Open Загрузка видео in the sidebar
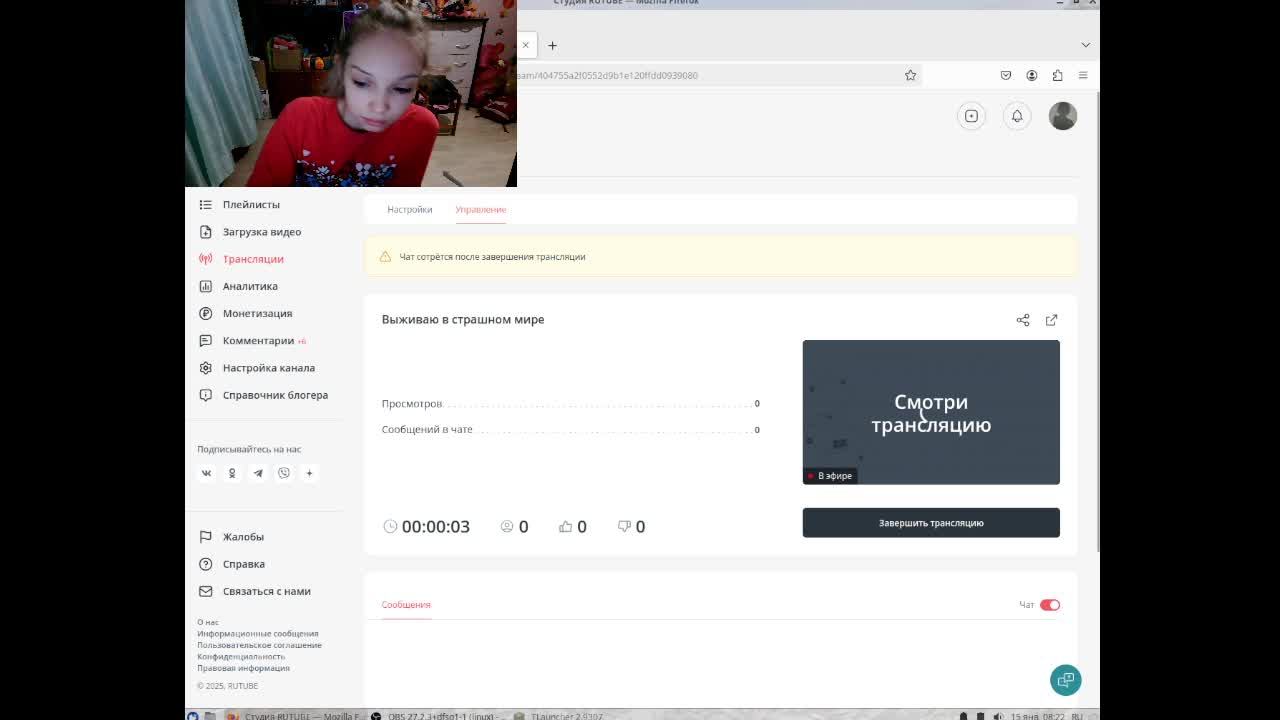Screen dimensions: 1280x720 [x=262, y=232]
